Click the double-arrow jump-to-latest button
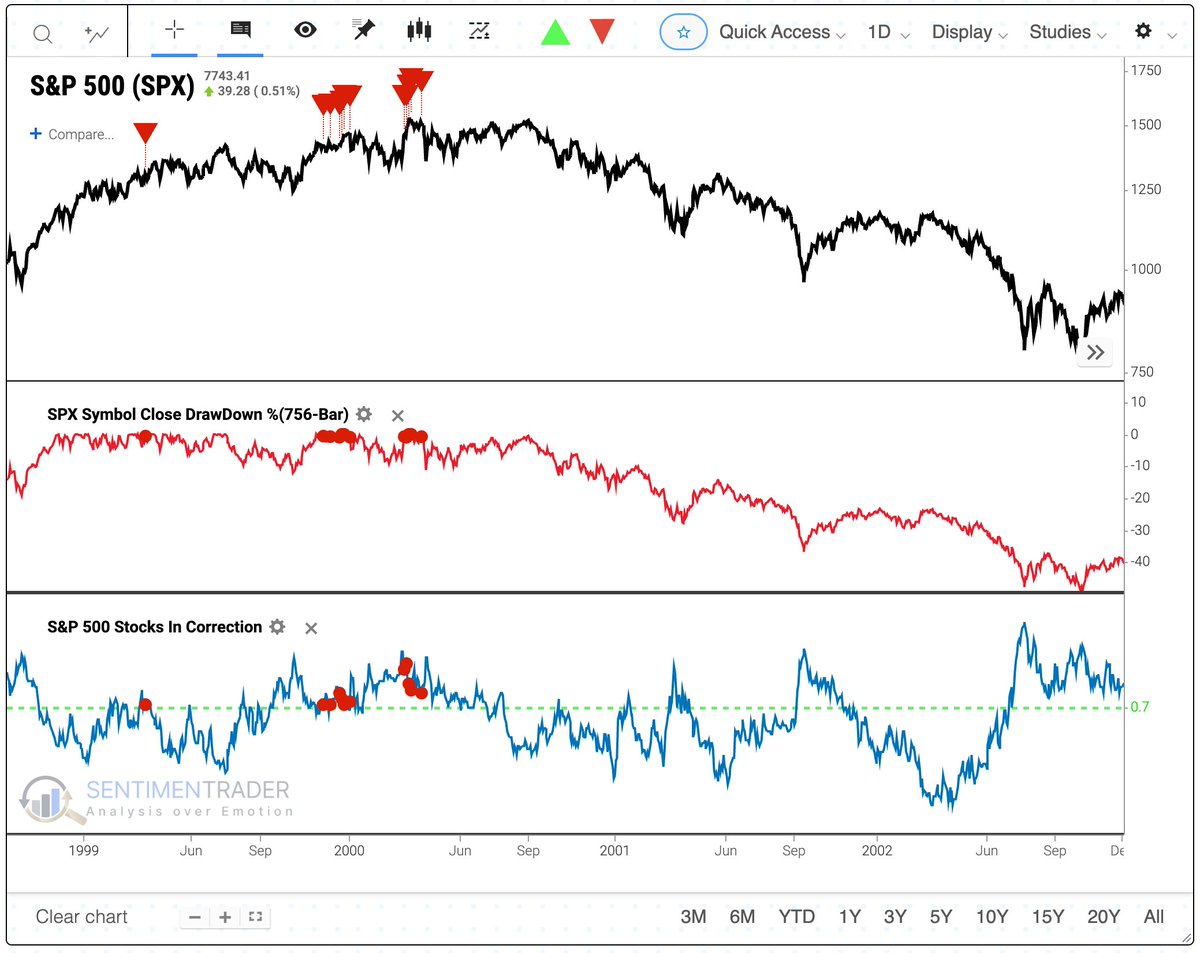The height and width of the screenshot is (953, 1200). click(x=1095, y=352)
